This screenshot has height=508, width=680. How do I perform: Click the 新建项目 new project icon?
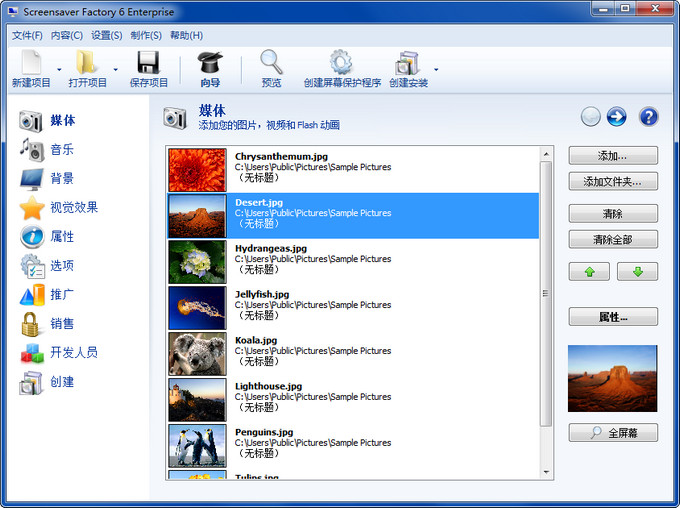pos(32,62)
